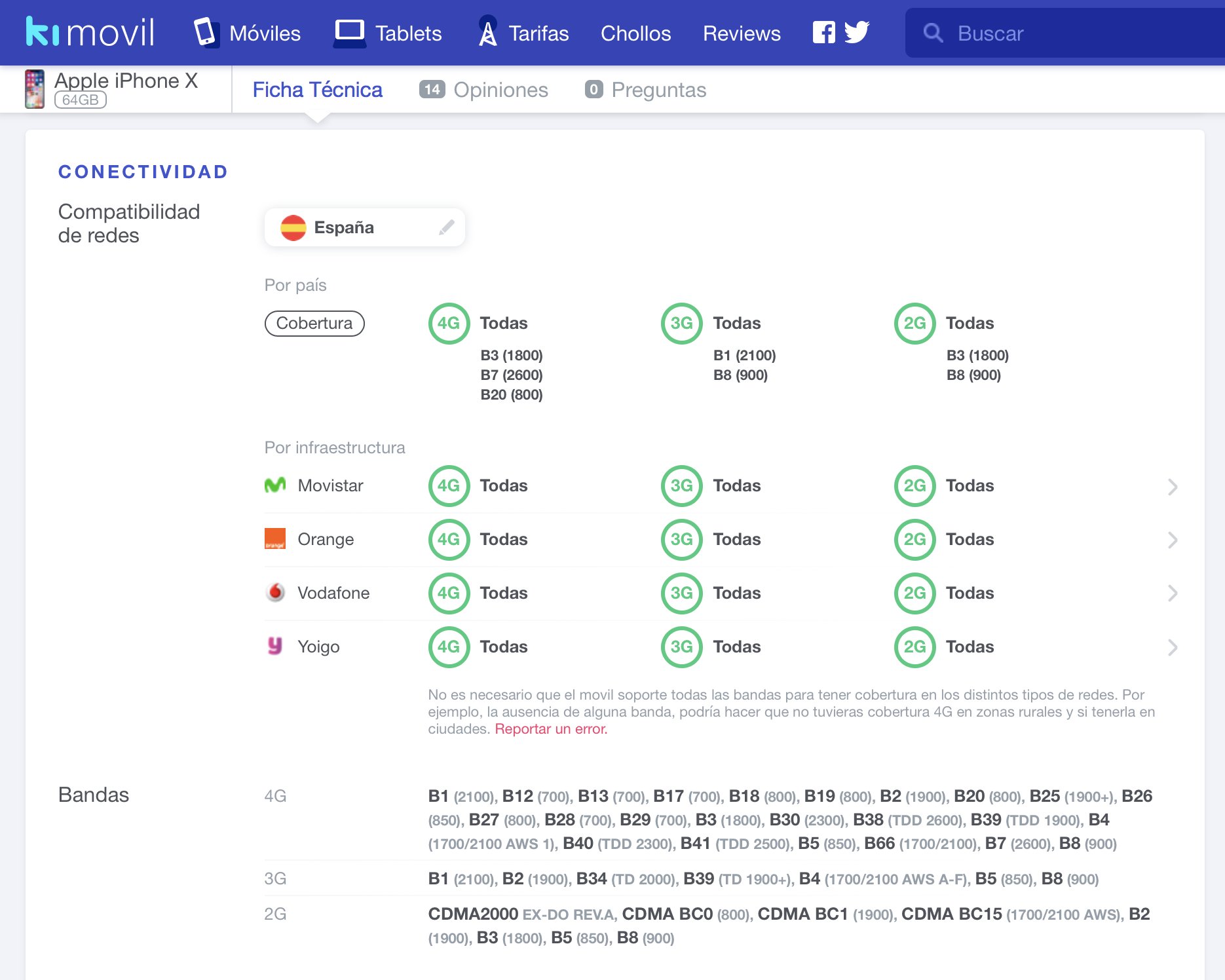The width and height of the screenshot is (1225, 980).
Task: Click the pencil edit icon beside España
Action: click(447, 227)
